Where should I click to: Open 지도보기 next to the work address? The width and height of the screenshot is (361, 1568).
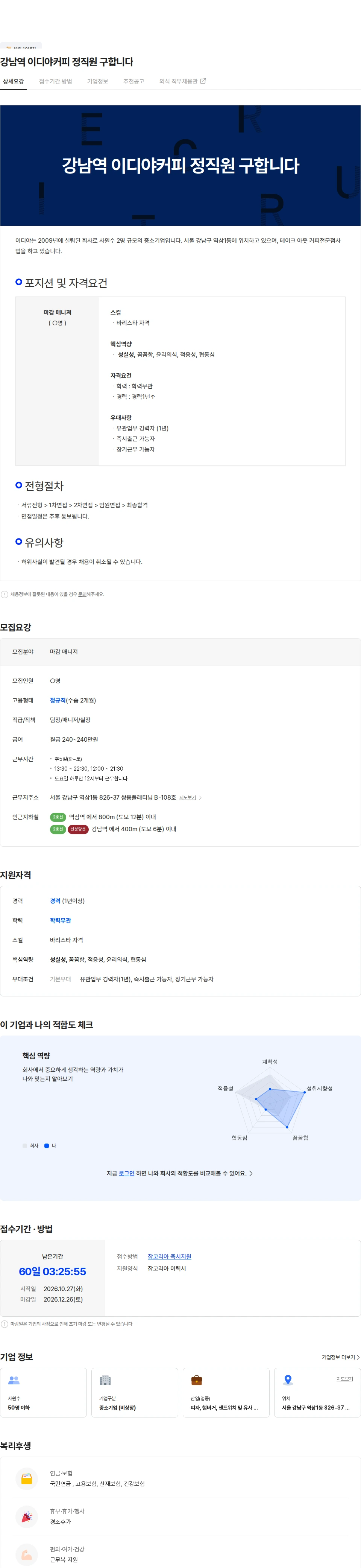tap(188, 797)
